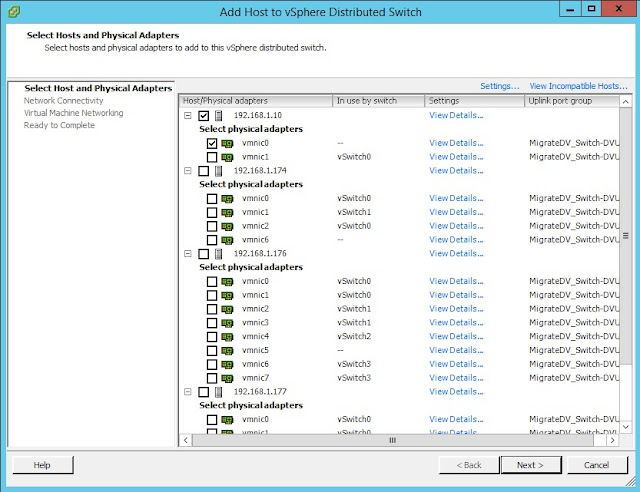Click the NIC icon of vmnic0 under 192.168.1.176

click(227, 282)
